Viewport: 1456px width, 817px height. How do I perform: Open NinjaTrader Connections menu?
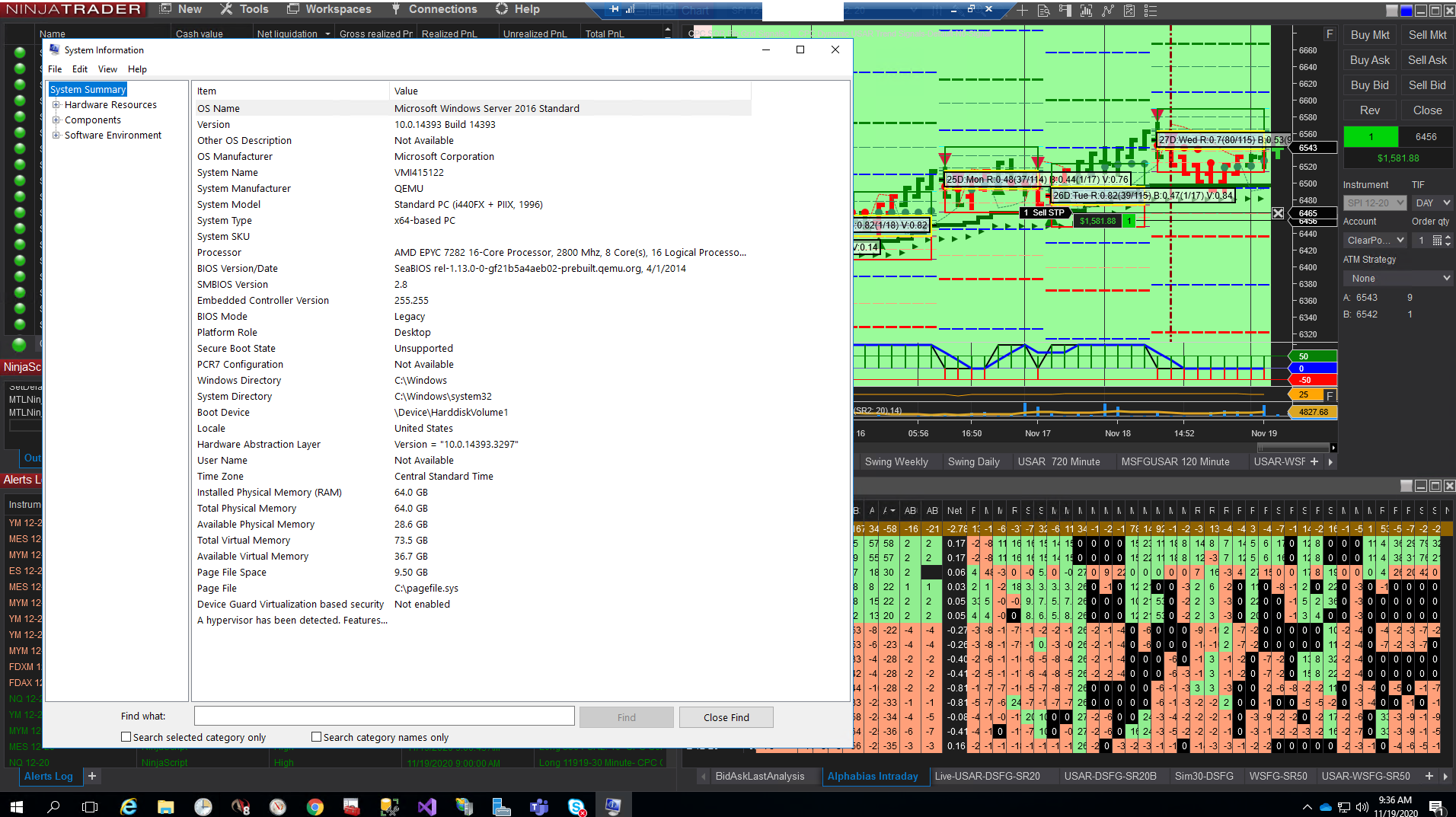pos(434,9)
